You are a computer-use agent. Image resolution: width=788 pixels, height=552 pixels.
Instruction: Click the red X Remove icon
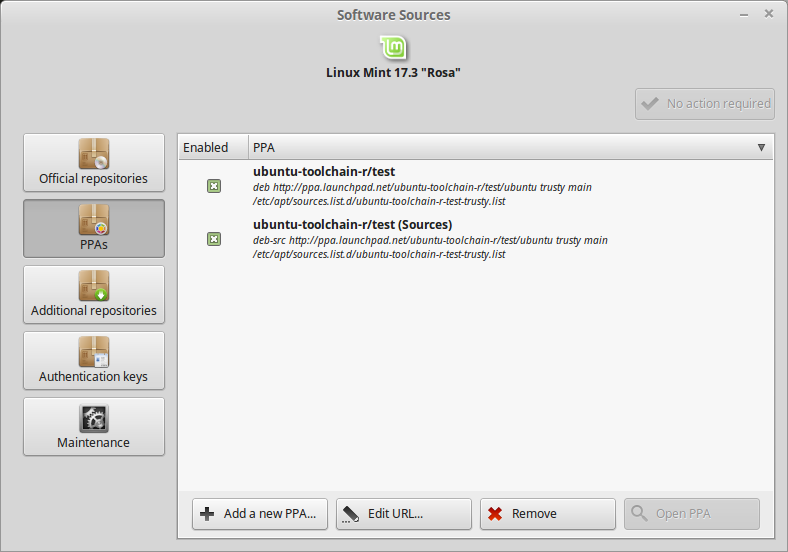point(495,514)
